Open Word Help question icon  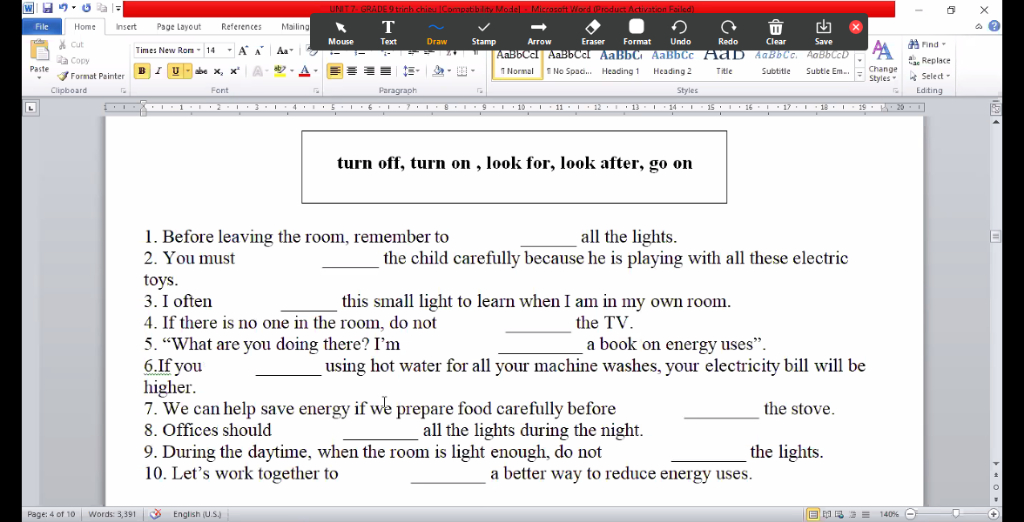point(994,27)
